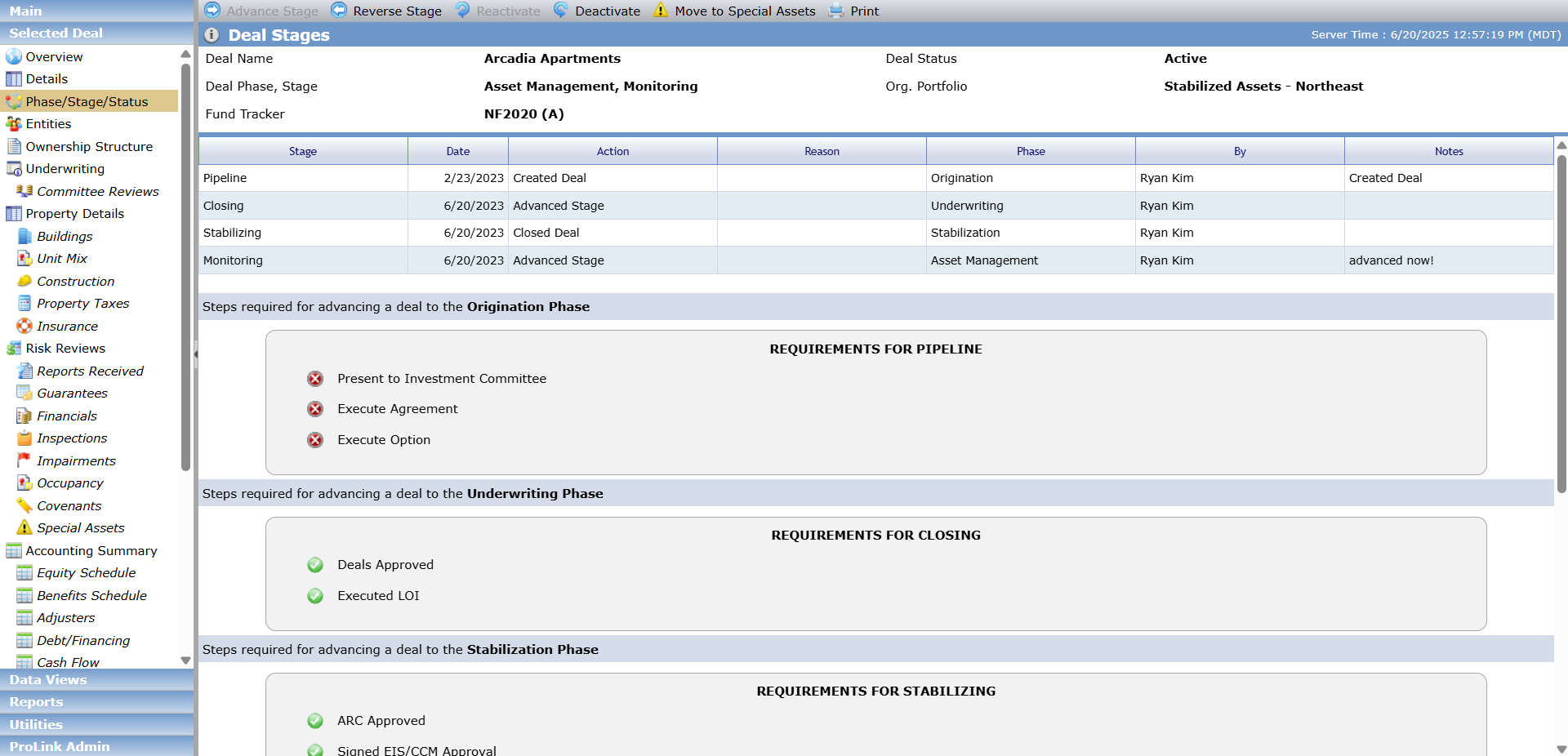Expand the ProLink Admin section
The image size is (1568, 756).
point(97,746)
